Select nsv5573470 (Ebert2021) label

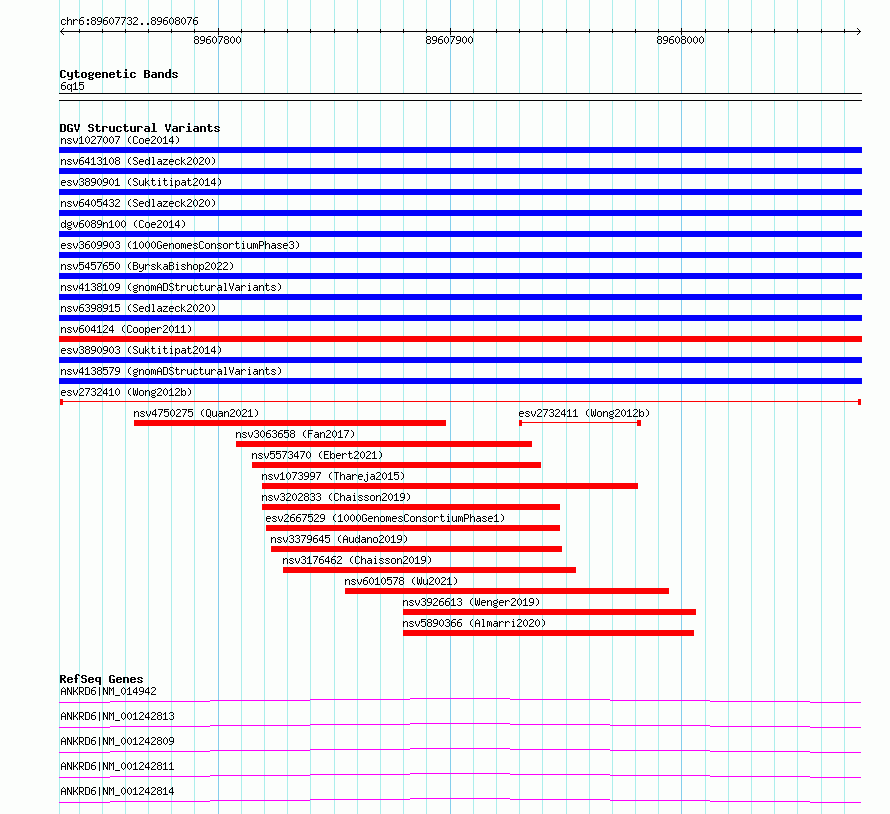point(317,455)
